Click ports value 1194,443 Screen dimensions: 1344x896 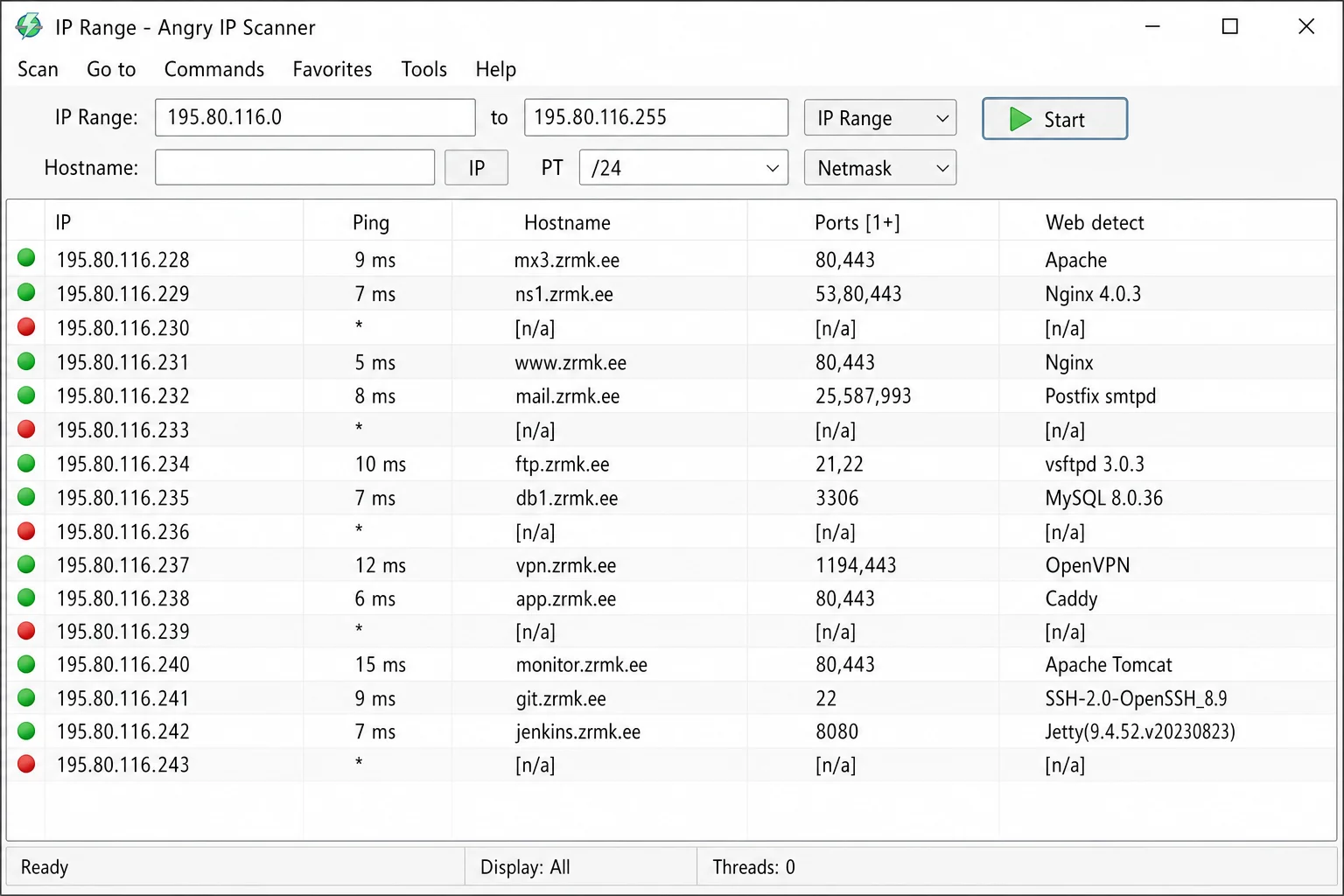pos(857,566)
